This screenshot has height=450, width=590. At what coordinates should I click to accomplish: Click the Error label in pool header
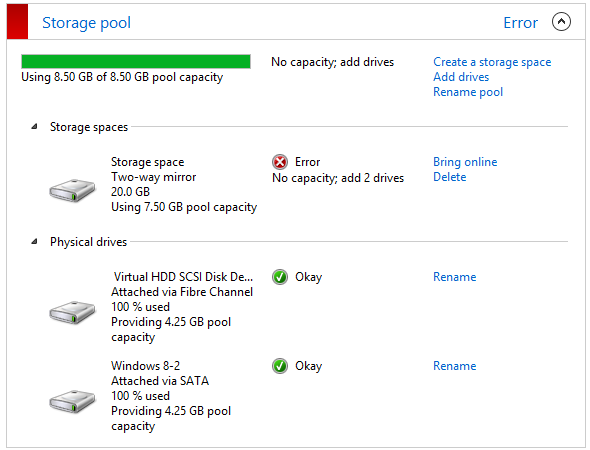coord(520,23)
